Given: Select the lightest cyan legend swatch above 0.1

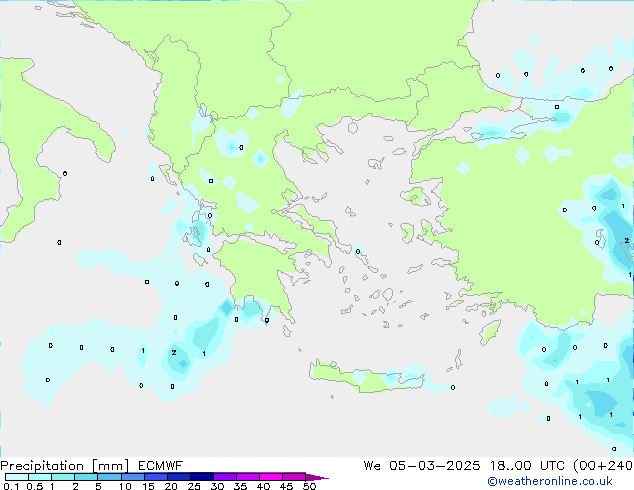Looking at the screenshot, I should pyautogui.click(x=17, y=477).
